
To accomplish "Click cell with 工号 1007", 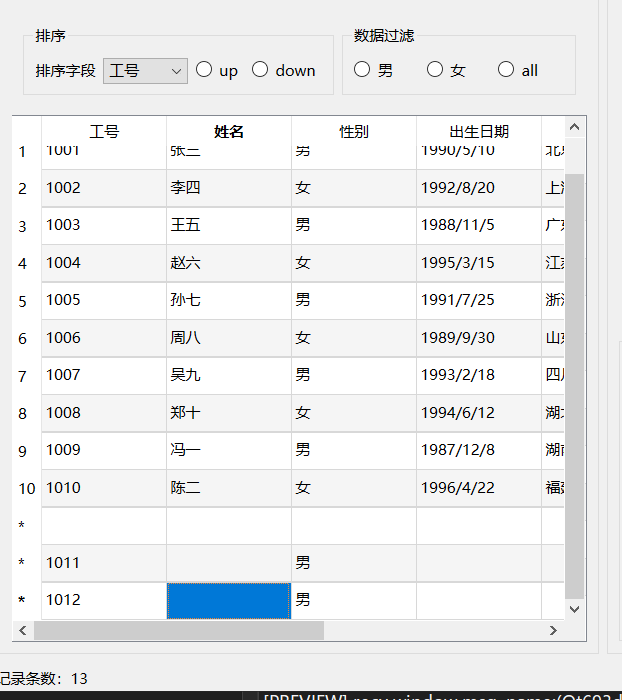I will coord(104,375).
